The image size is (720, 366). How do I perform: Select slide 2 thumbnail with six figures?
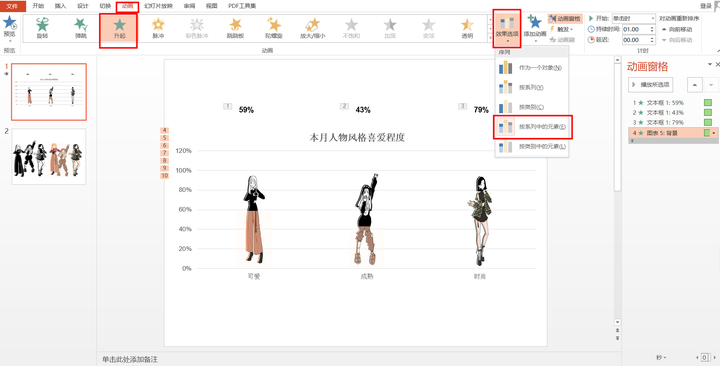pyautogui.click(x=49, y=157)
